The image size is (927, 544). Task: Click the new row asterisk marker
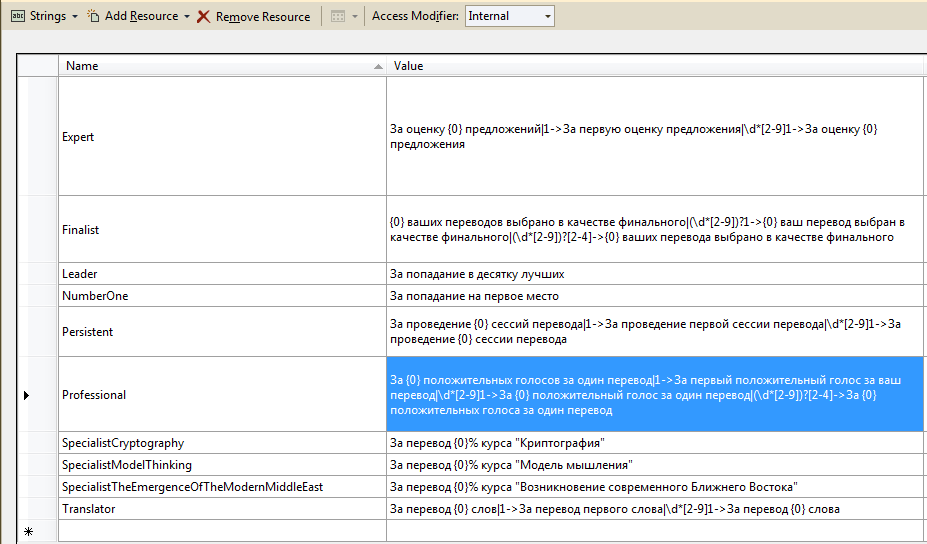click(27, 532)
